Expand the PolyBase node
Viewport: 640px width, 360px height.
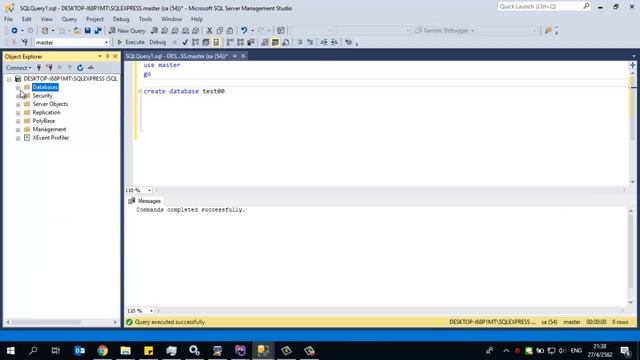(x=18, y=121)
